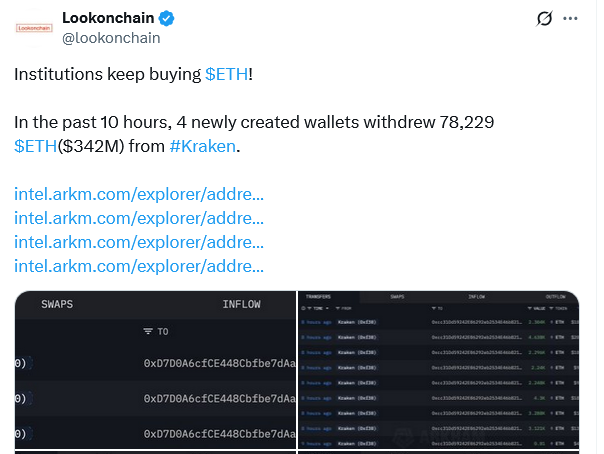Open the Grok explain-post icon
The image size is (604, 454).
544,18
